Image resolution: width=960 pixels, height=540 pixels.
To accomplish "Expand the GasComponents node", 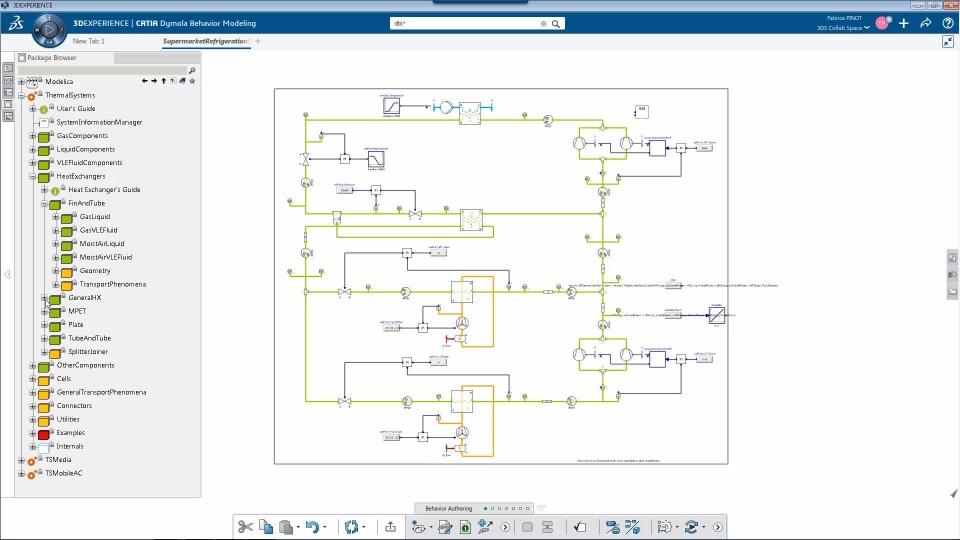I will 33,136.
